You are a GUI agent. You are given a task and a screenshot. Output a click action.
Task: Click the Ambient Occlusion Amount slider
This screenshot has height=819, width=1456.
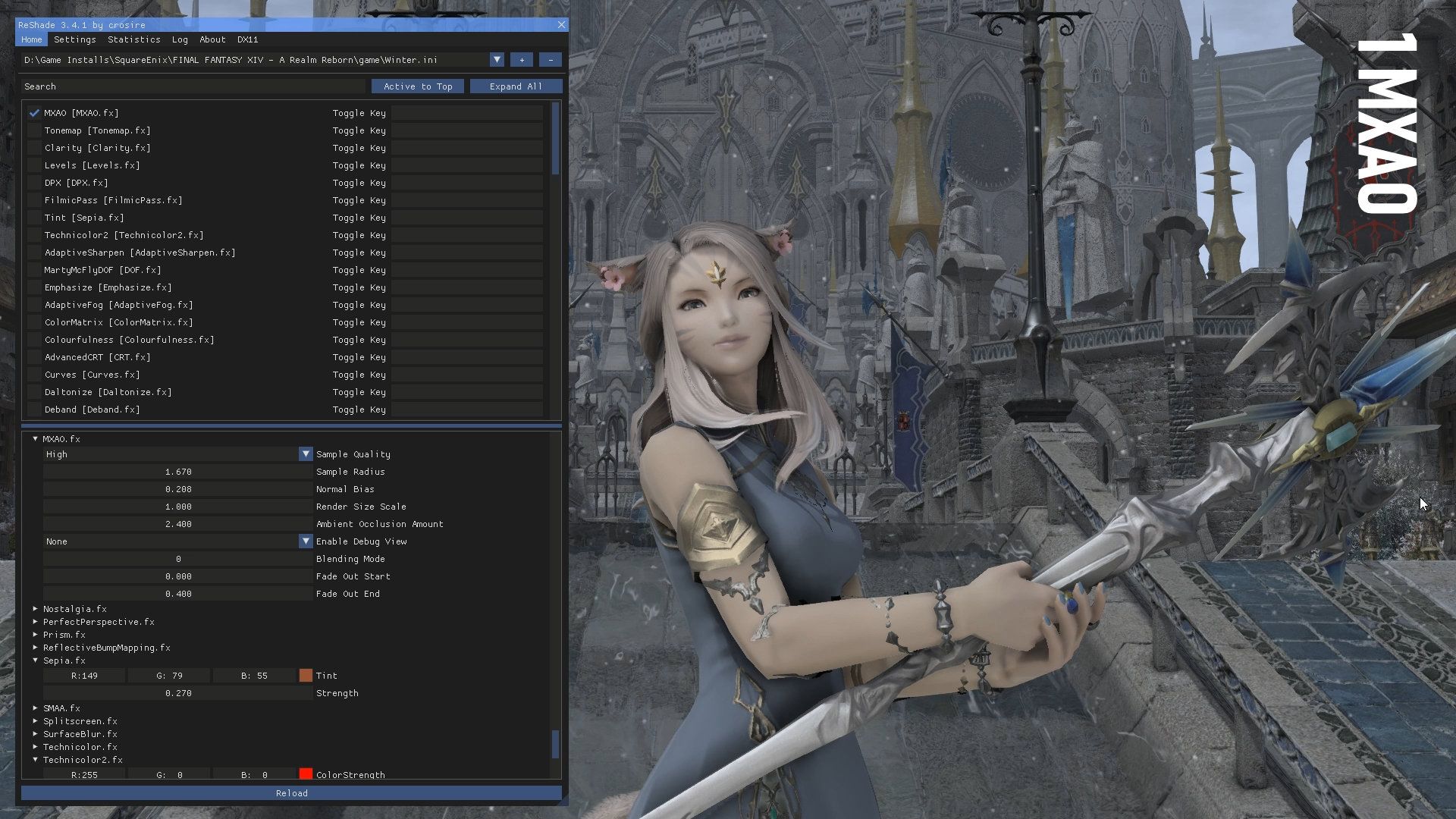point(177,524)
